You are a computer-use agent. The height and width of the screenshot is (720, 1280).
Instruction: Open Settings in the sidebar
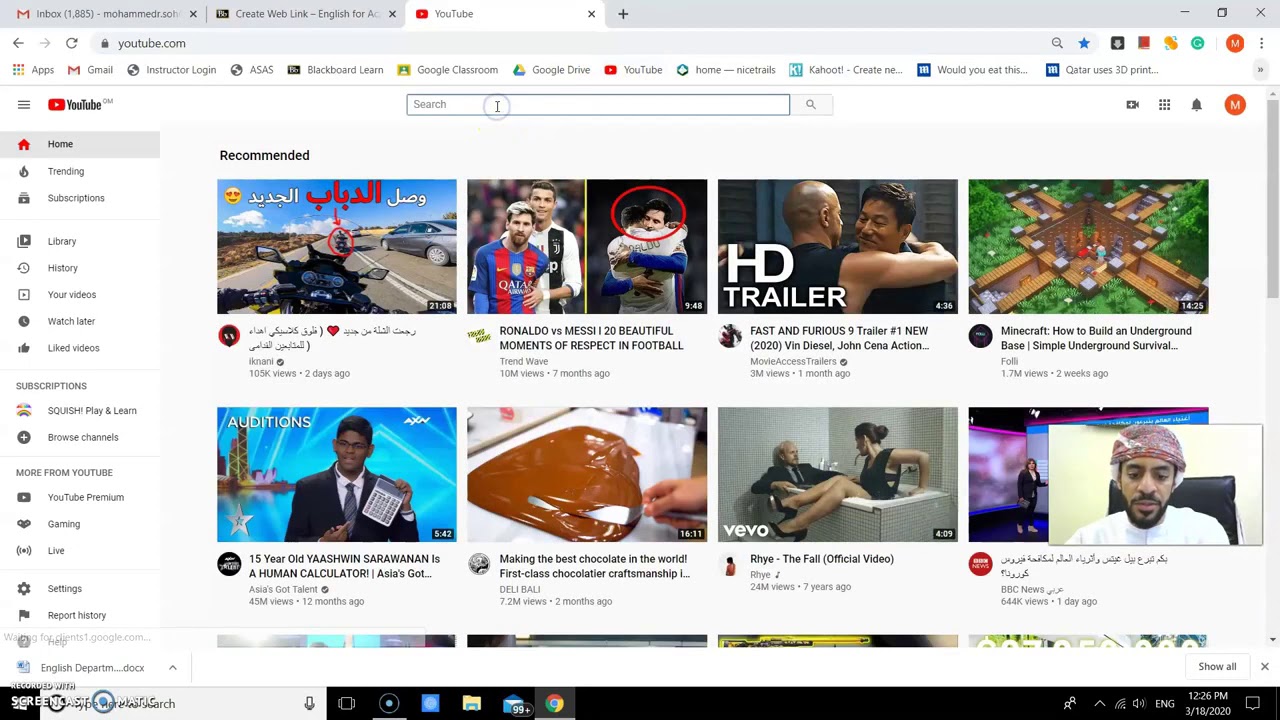[80, 589]
